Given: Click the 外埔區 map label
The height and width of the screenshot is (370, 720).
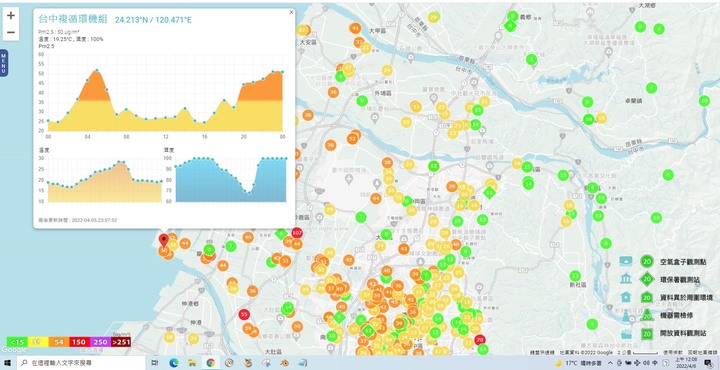Looking at the screenshot, I should click(382, 93).
